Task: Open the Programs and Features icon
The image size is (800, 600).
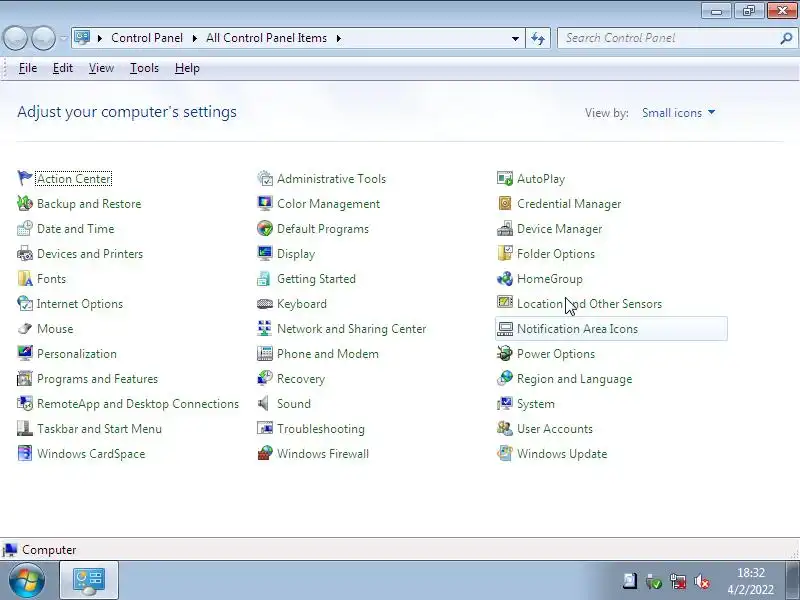Action: pyautogui.click(x=24, y=379)
